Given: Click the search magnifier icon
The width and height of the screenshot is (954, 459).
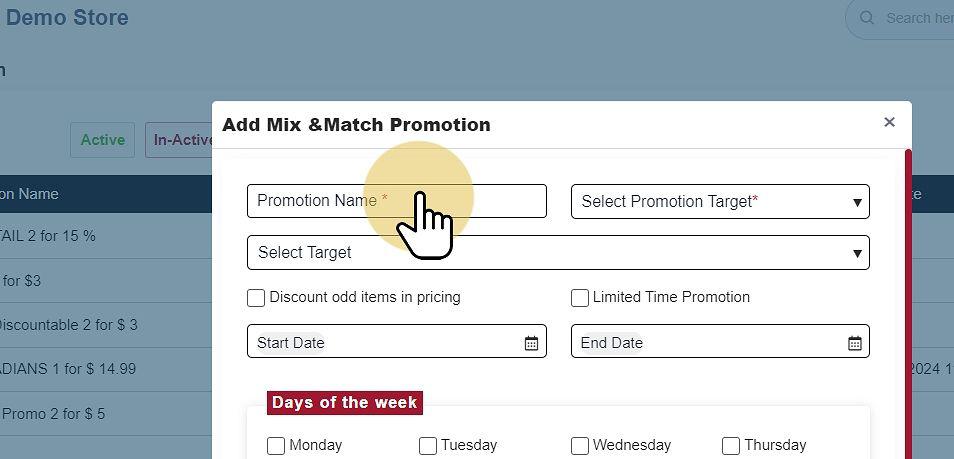Looking at the screenshot, I should pos(867,18).
